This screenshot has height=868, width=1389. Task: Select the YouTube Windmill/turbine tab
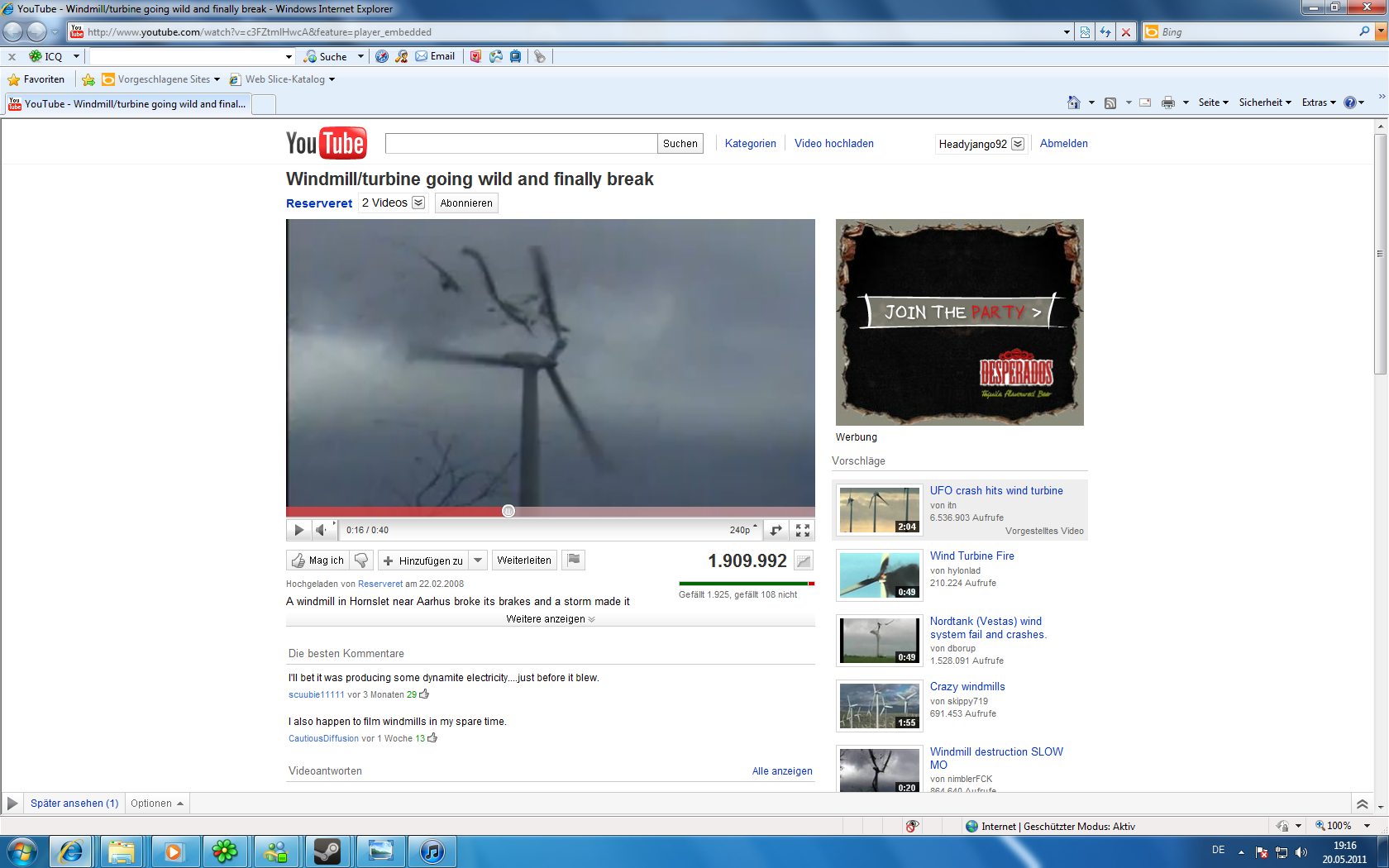coord(128,104)
